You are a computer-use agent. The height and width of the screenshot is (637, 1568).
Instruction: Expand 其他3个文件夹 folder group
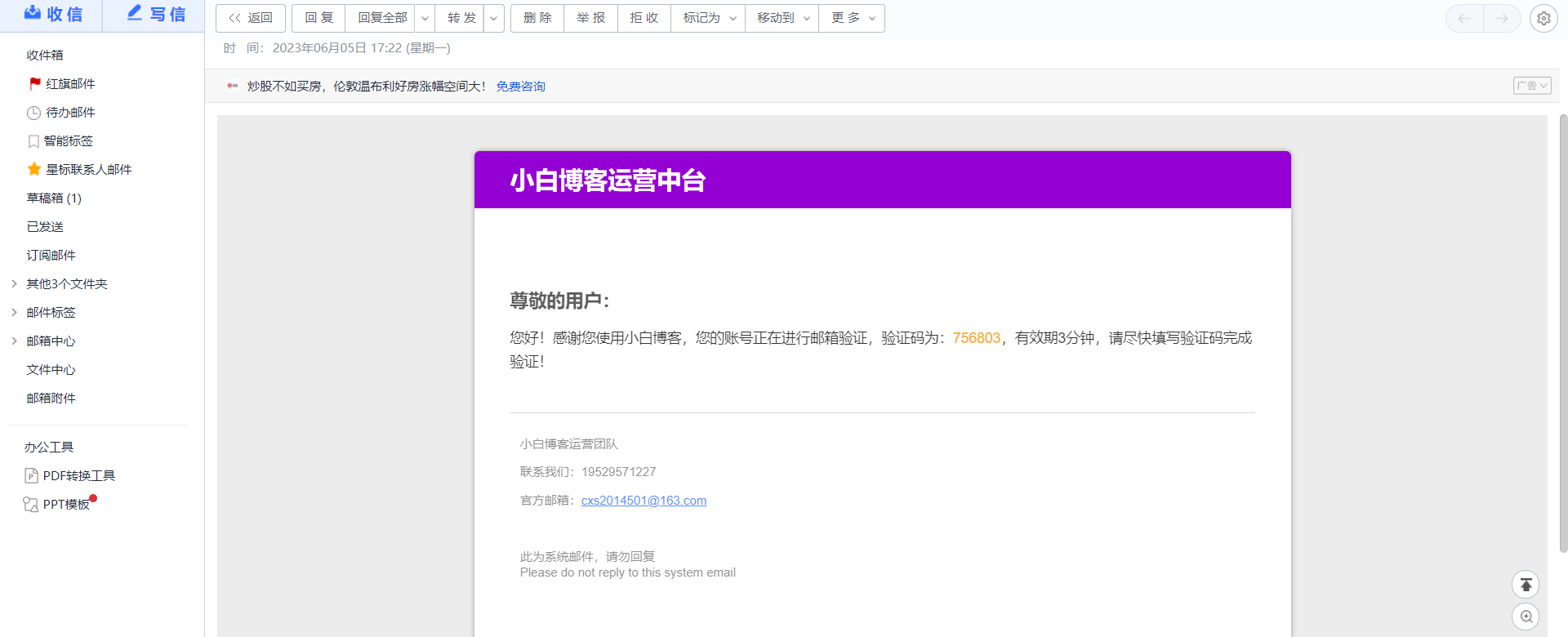(14, 283)
